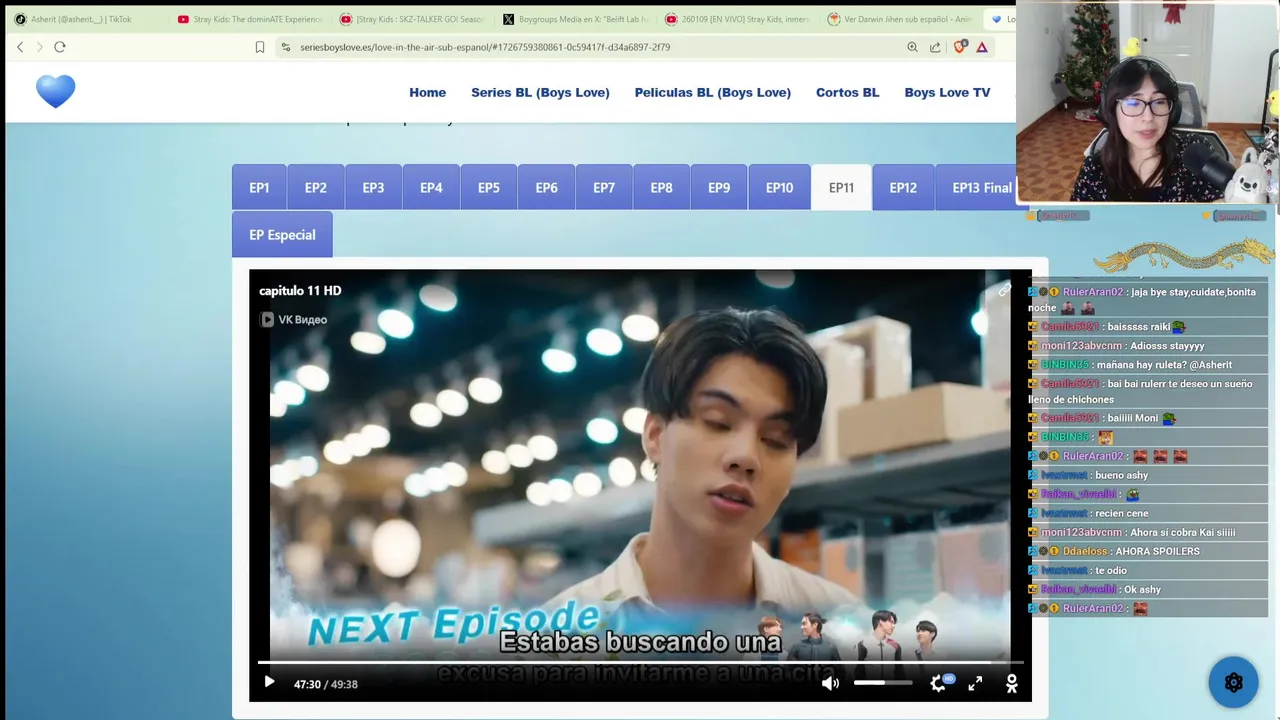The image size is (1280, 720).
Task: Adjust the video volume slider
Action: coord(883,683)
